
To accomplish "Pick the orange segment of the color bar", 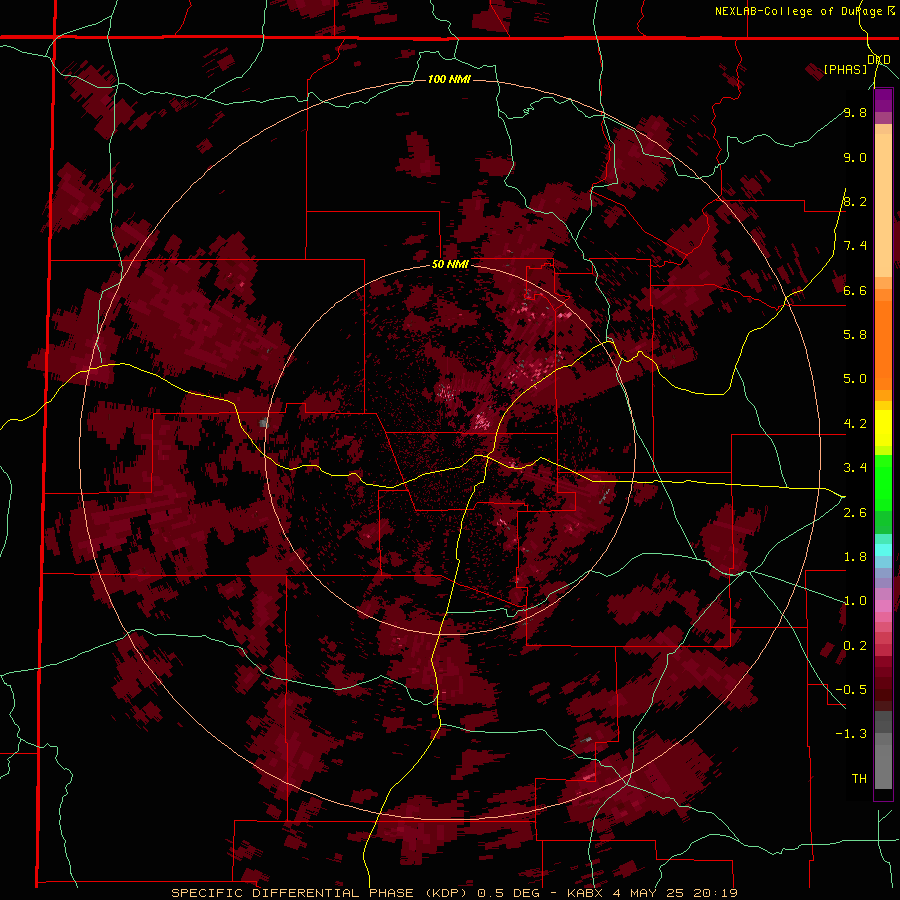I will tap(883, 344).
